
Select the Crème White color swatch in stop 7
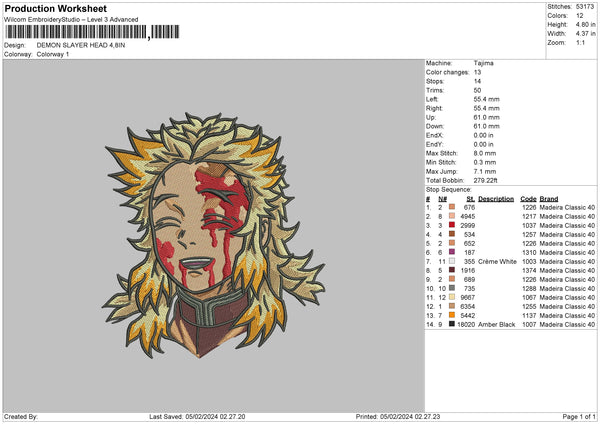coord(452,261)
